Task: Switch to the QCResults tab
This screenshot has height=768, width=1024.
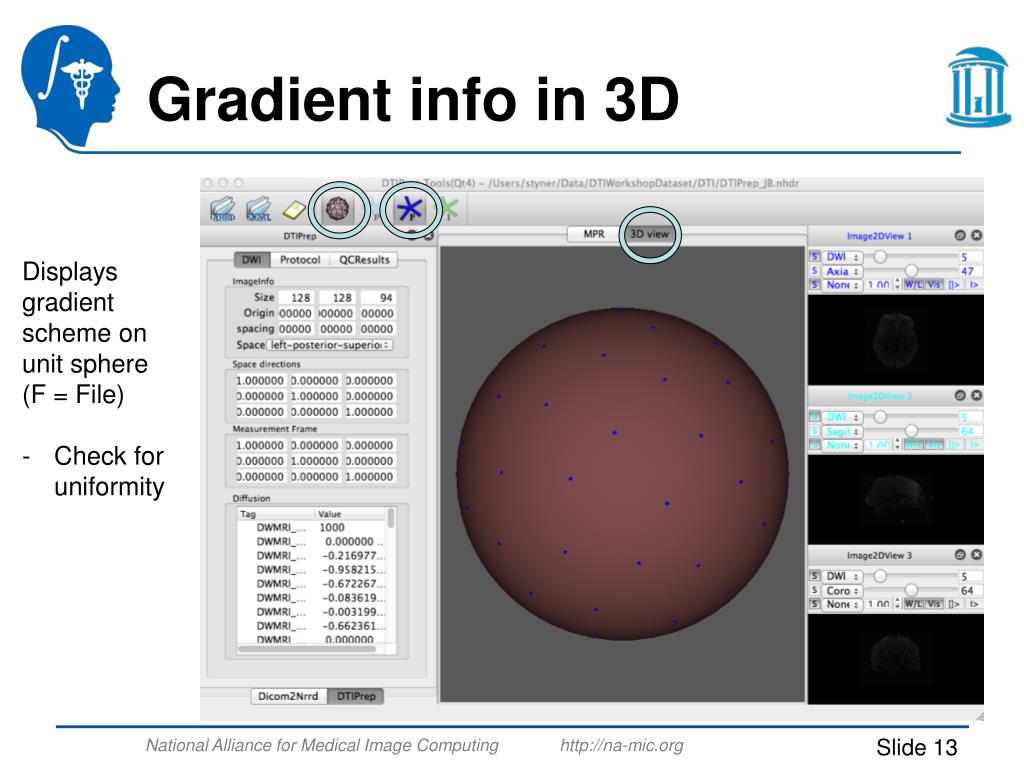Action: tap(364, 259)
